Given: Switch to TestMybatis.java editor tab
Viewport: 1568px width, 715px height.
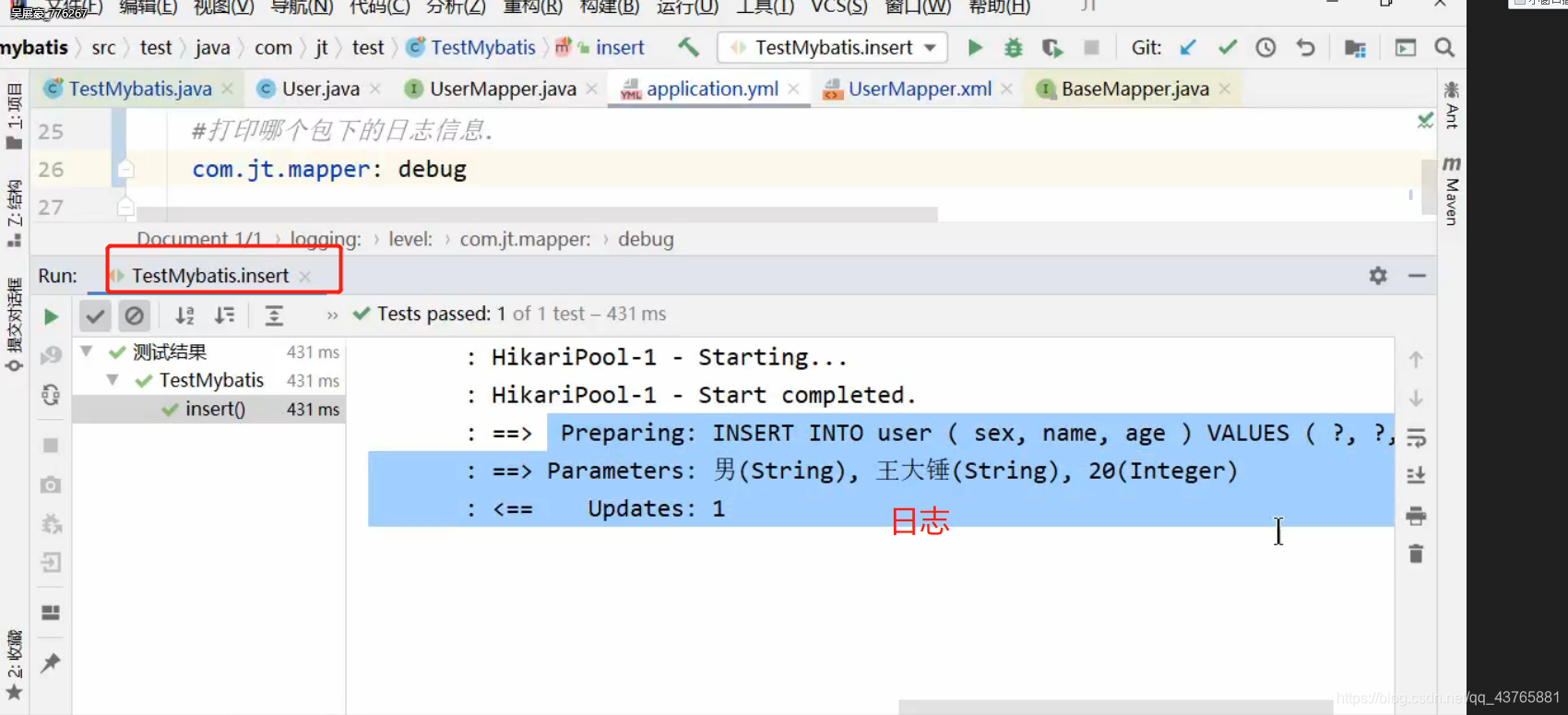Looking at the screenshot, I should 139,89.
